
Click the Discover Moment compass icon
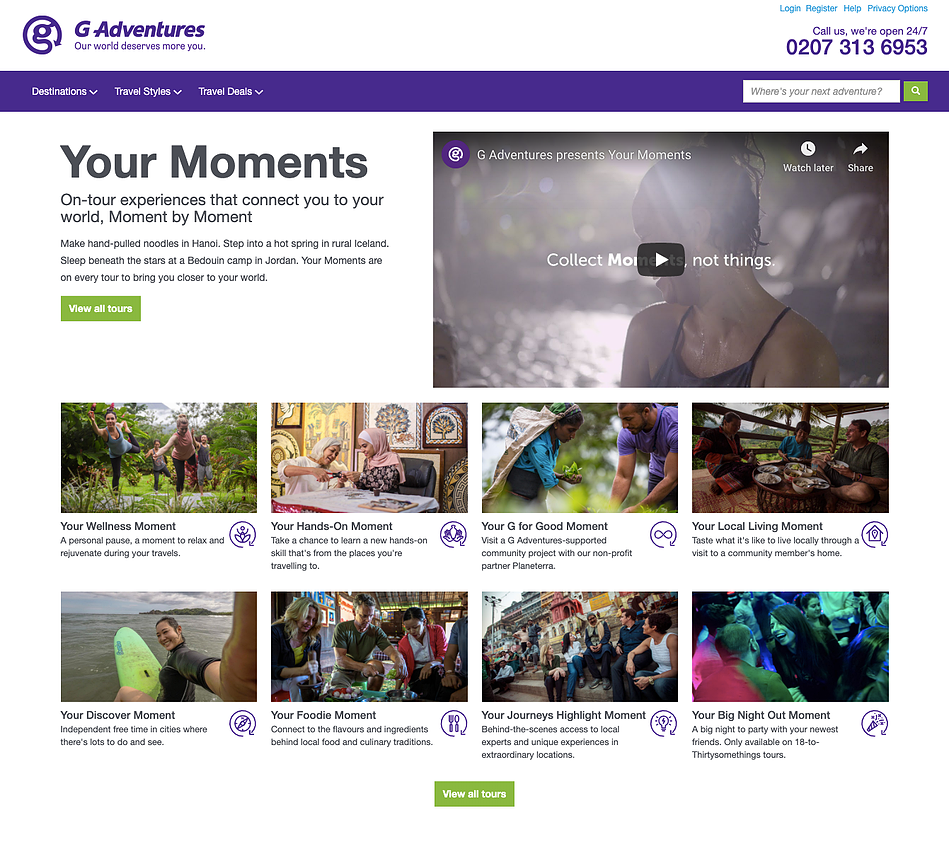(x=243, y=723)
